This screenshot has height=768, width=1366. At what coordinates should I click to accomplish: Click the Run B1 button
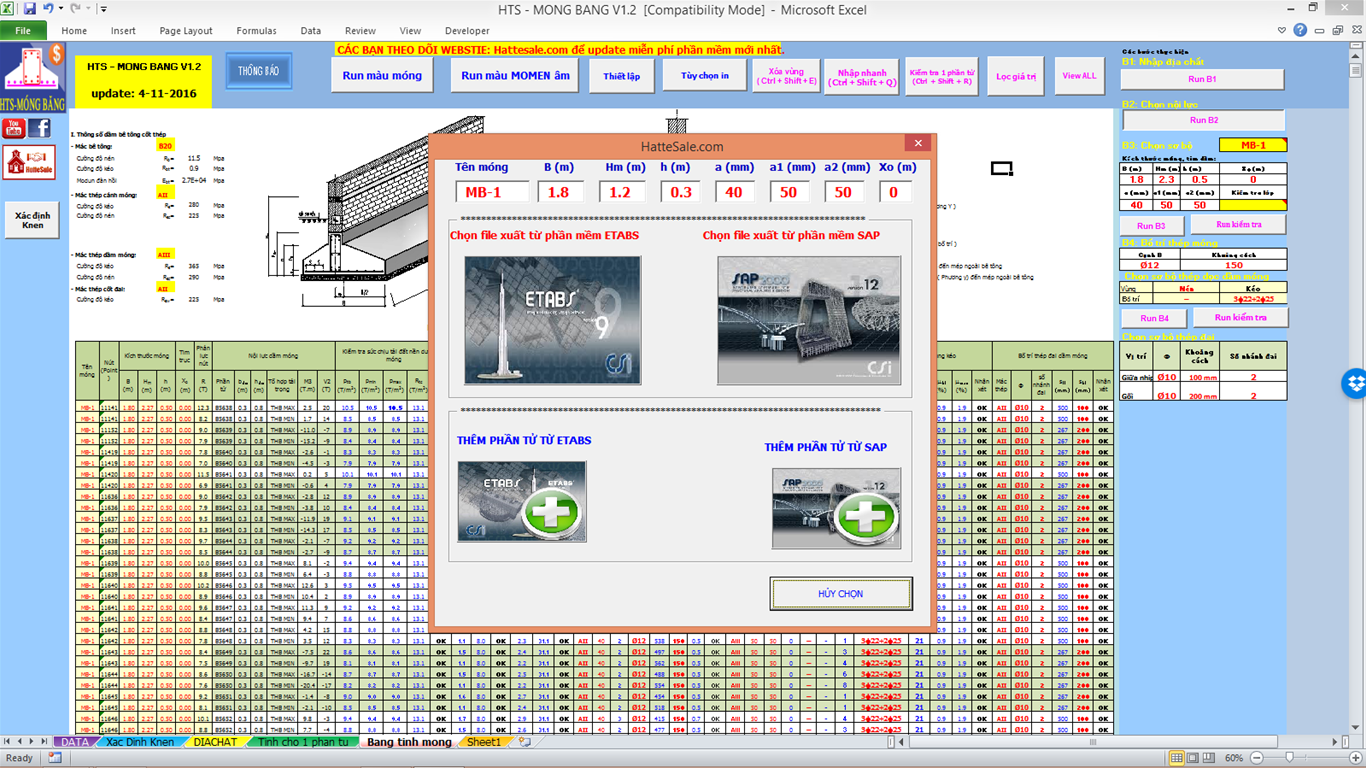[1202, 79]
